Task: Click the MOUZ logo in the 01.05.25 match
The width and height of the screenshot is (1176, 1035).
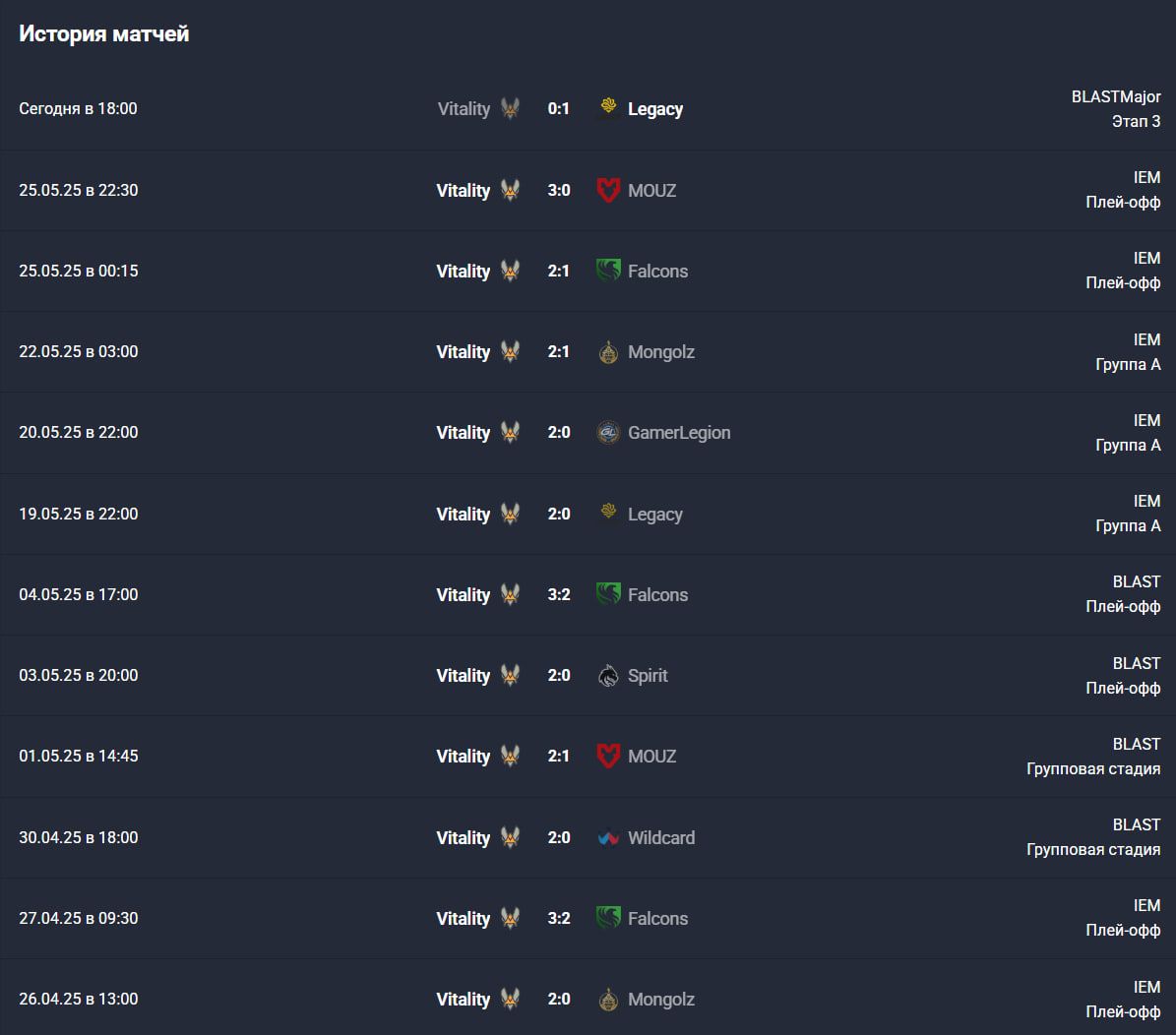Action: [608, 756]
